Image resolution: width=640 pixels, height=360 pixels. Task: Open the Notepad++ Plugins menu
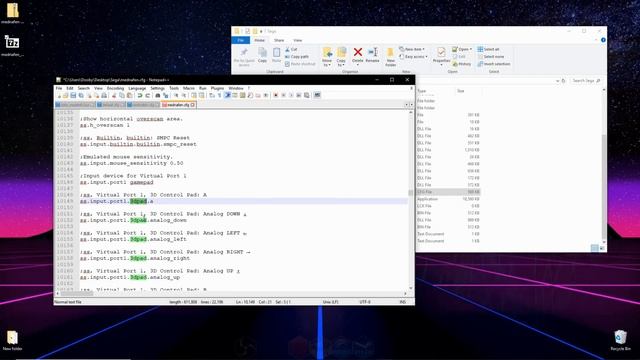(x=217, y=88)
